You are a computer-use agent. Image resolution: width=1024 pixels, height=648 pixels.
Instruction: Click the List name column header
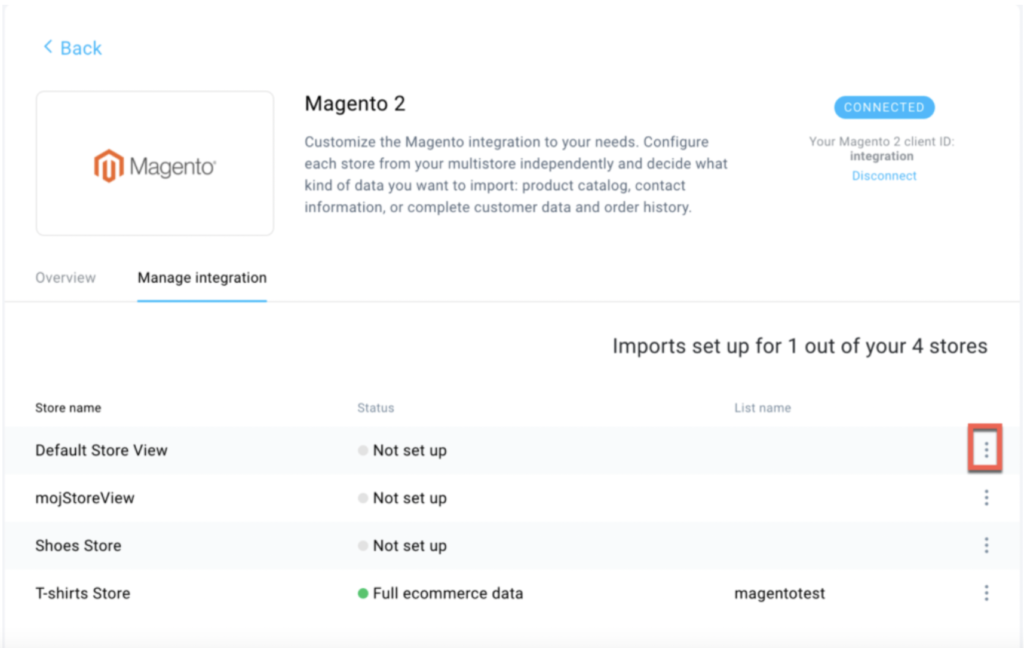(762, 408)
